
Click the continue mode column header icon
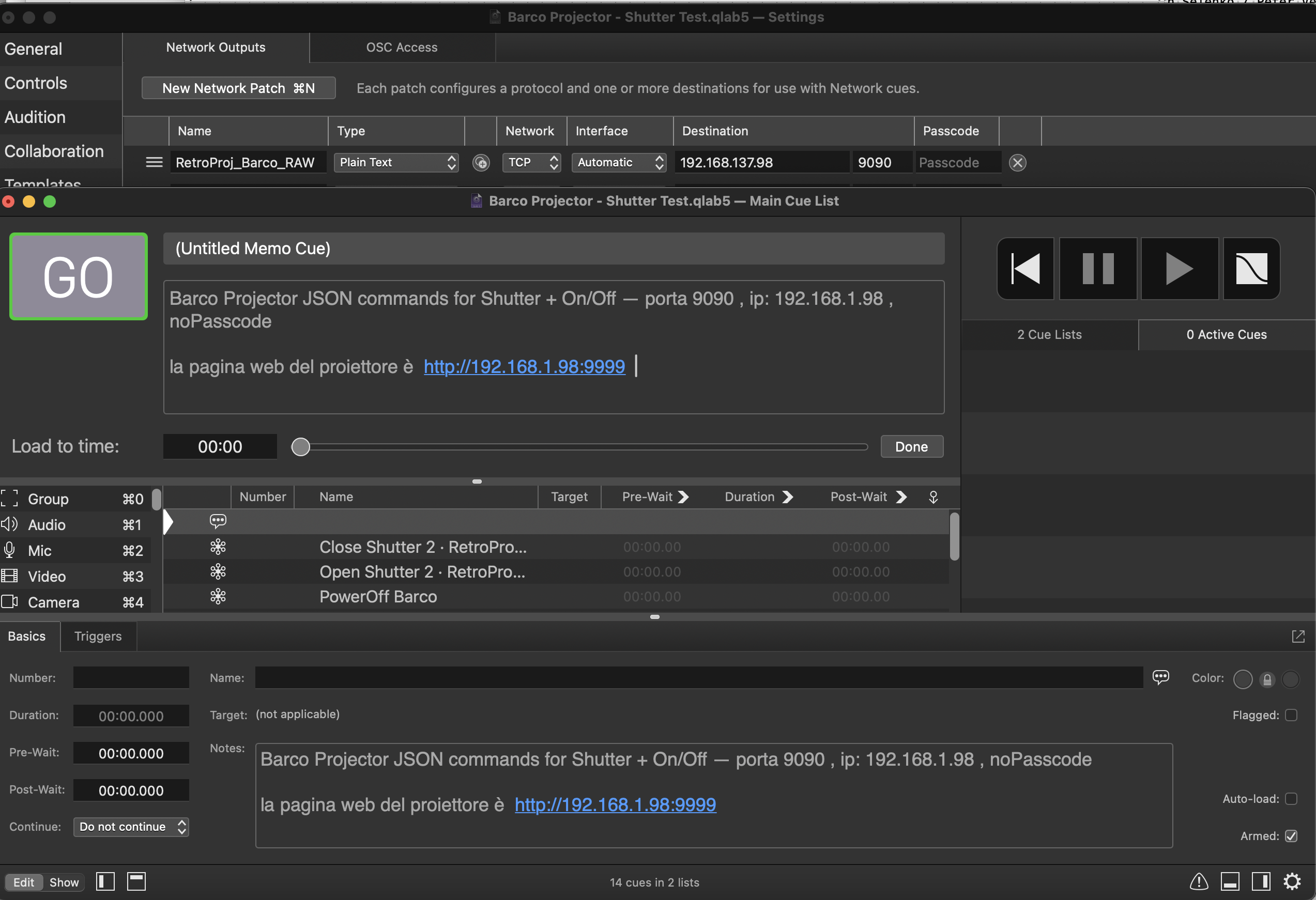point(934,497)
